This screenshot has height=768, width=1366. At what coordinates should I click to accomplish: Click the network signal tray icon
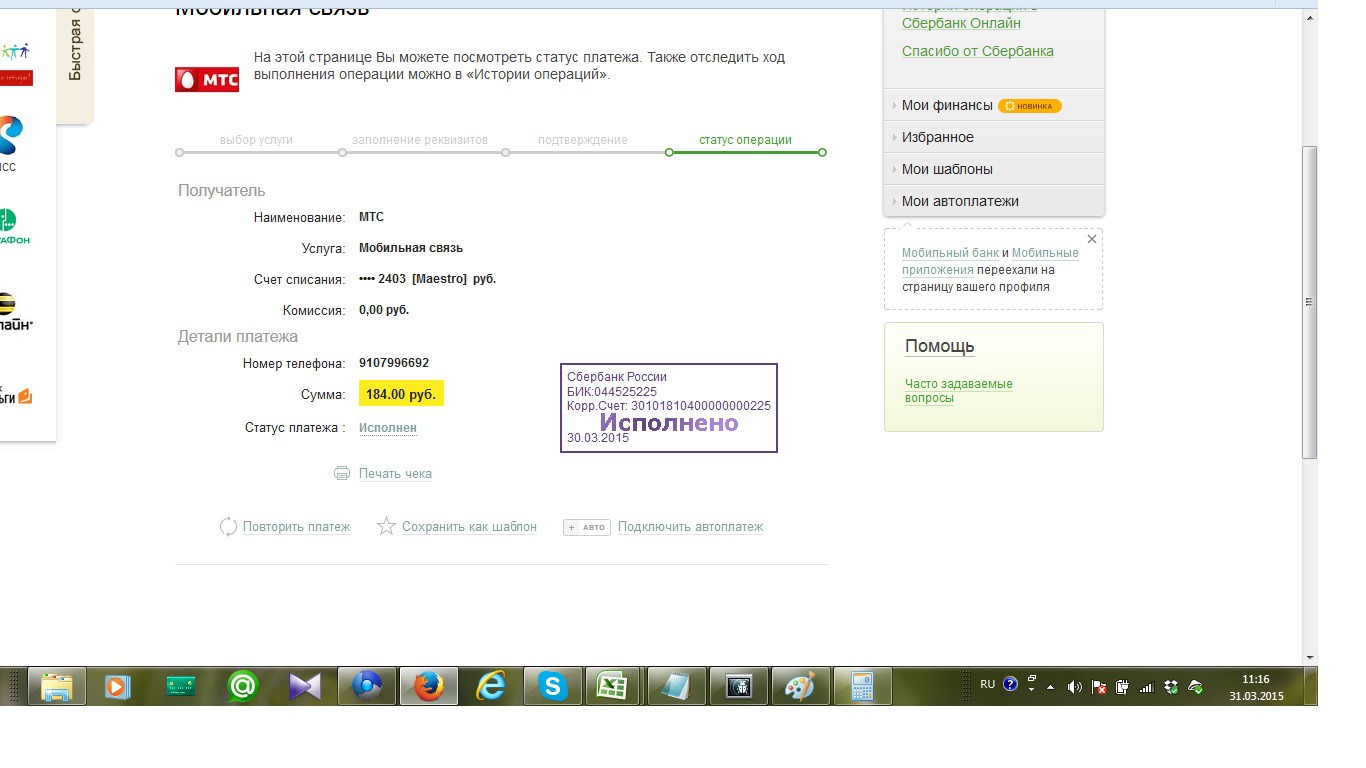tap(1147, 687)
